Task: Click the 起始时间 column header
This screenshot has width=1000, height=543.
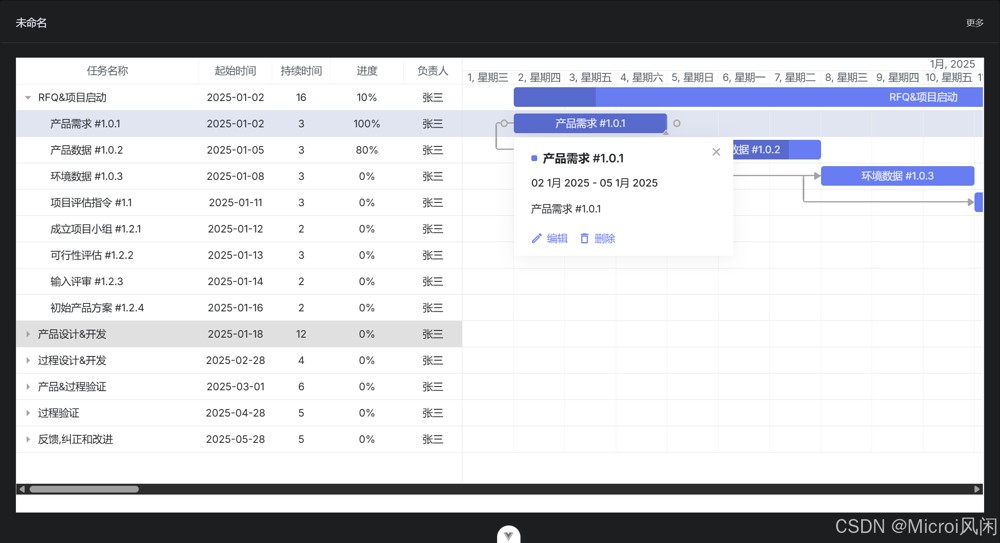Action: coord(235,71)
